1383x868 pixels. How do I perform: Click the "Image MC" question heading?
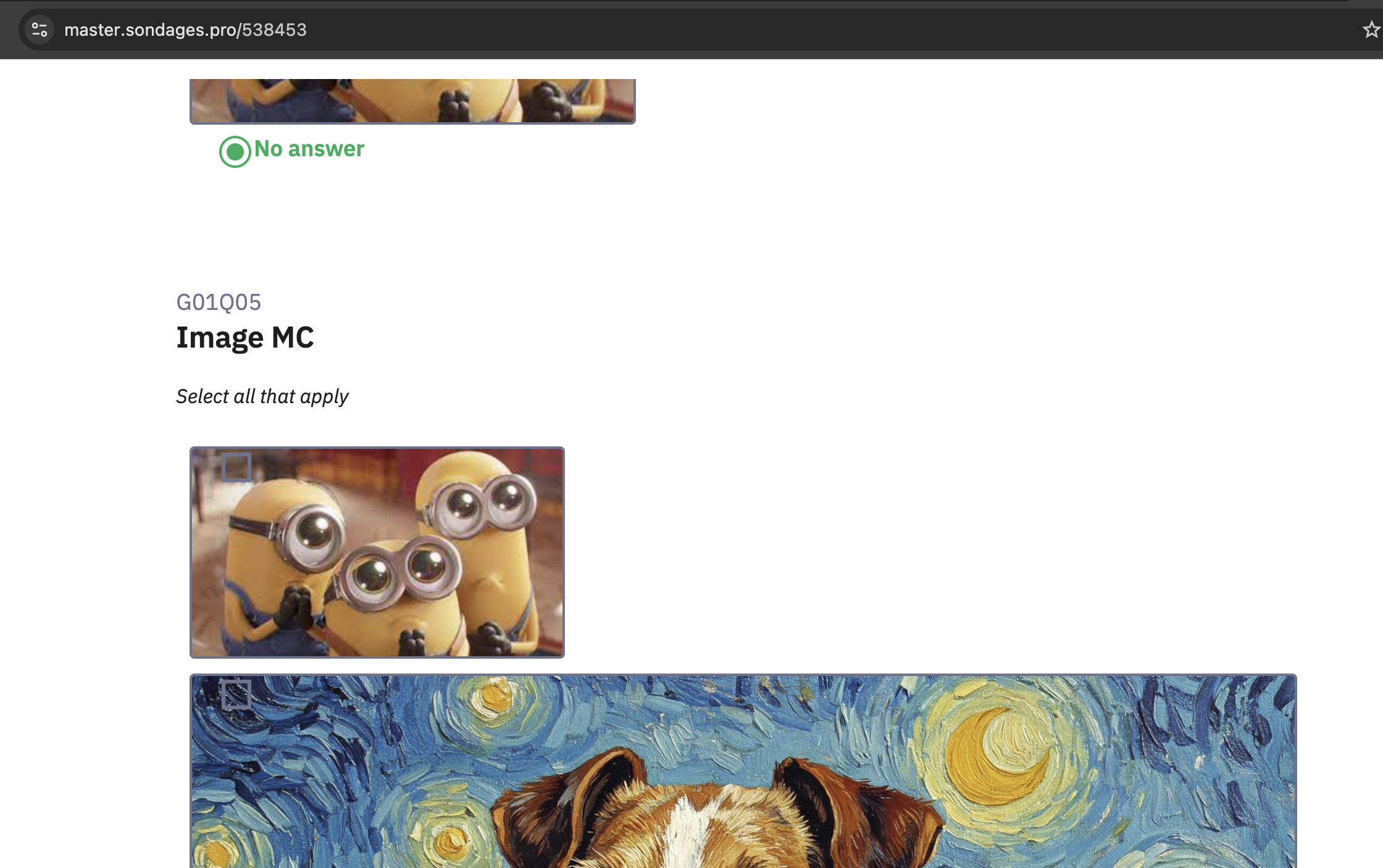(x=245, y=338)
